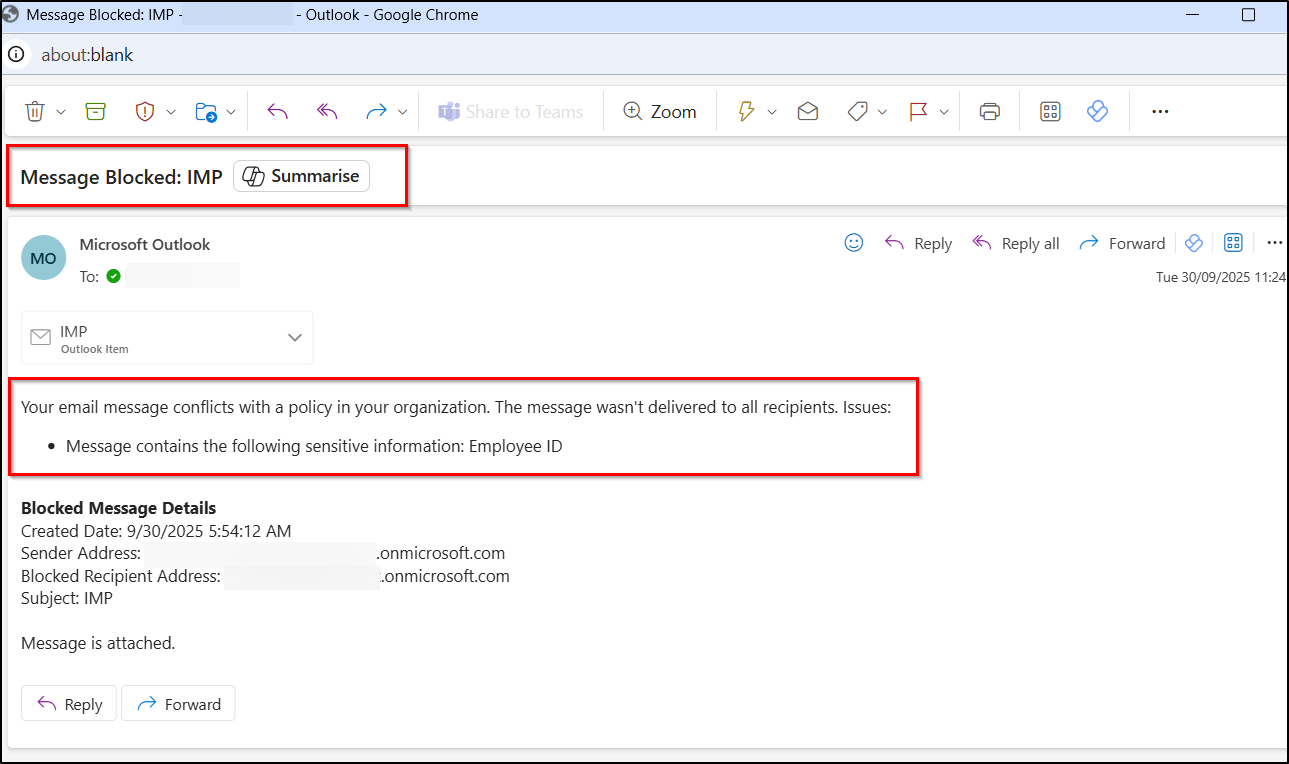Screen dimensions: 1289x764
Task: Mark the message as unread via envelope icon
Action: 807,111
